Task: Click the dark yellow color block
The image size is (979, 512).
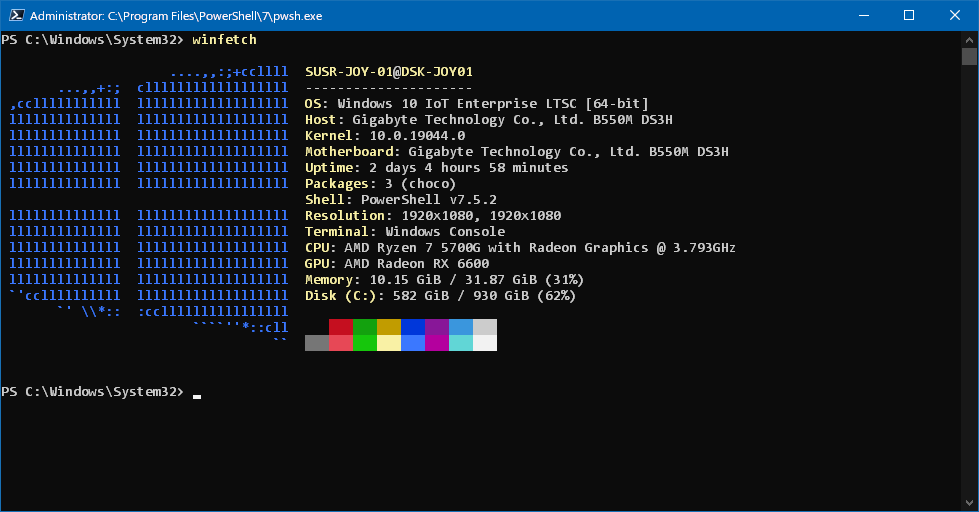Action: pyautogui.click(x=388, y=327)
